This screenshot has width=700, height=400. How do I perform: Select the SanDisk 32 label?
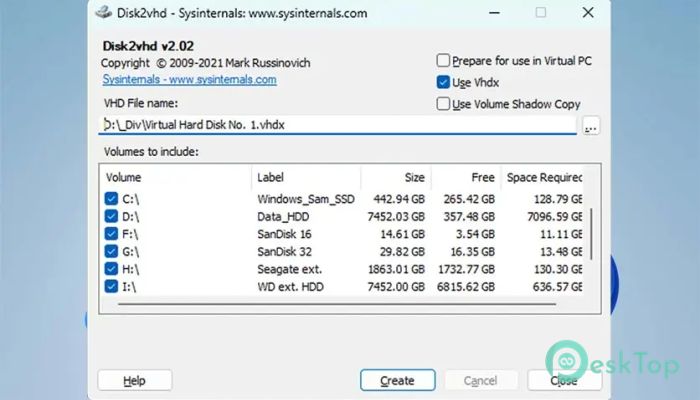point(284,251)
